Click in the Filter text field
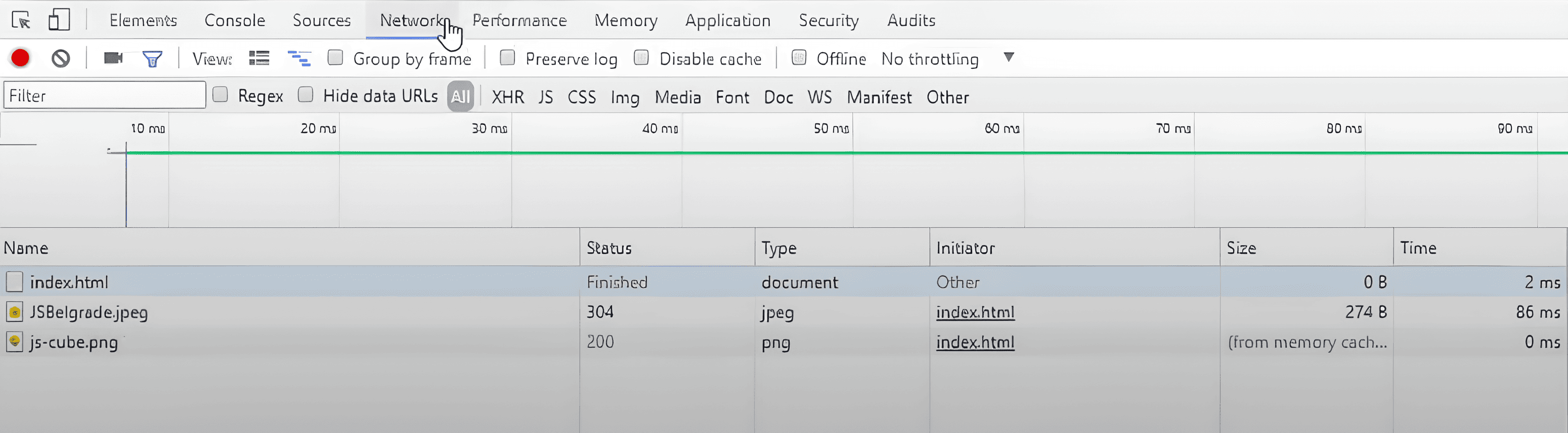1568x433 pixels. (x=105, y=96)
